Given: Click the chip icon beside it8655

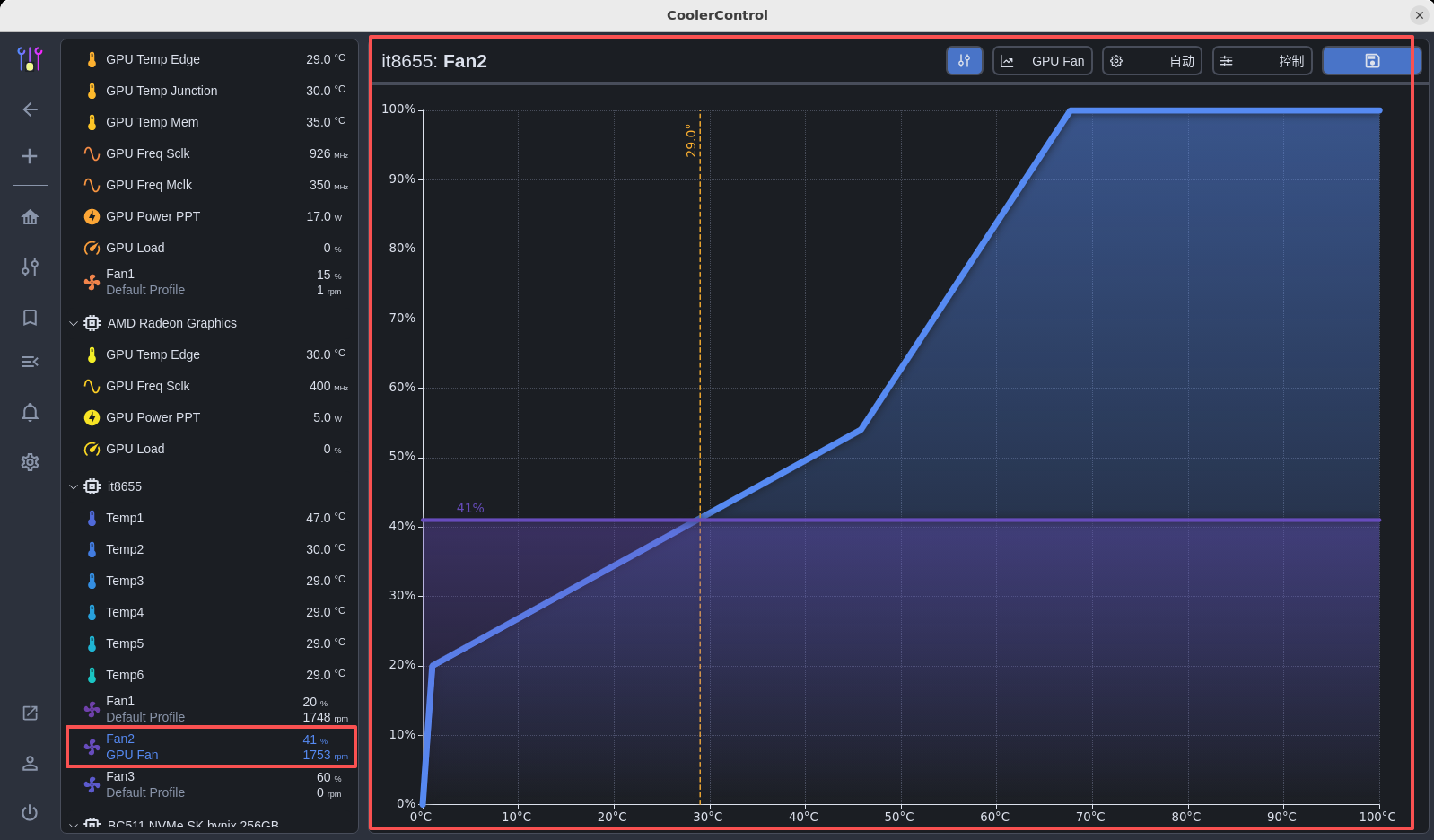Looking at the screenshot, I should (x=92, y=486).
